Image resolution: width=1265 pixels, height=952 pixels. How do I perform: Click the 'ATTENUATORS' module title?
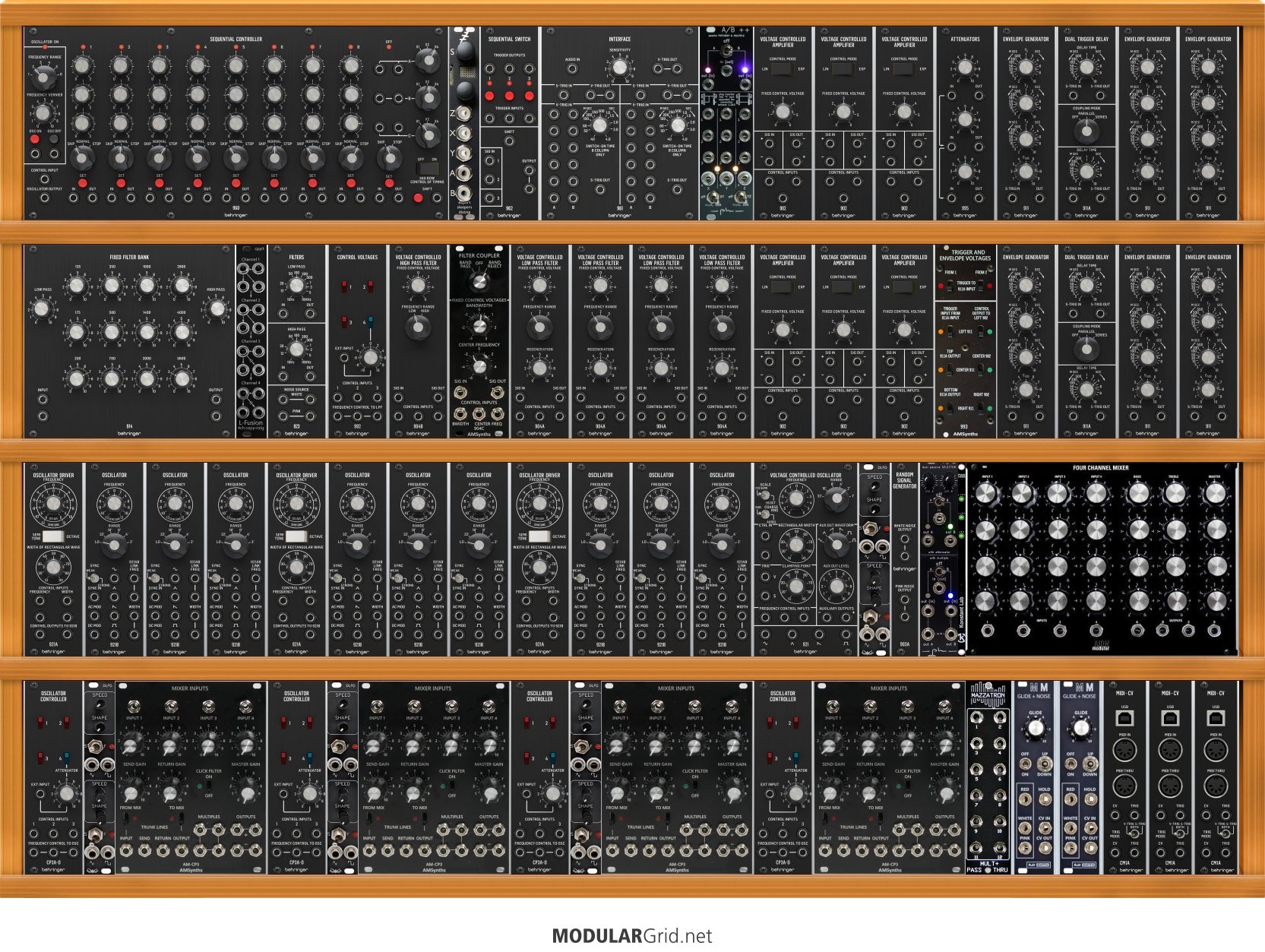(x=965, y=40)
